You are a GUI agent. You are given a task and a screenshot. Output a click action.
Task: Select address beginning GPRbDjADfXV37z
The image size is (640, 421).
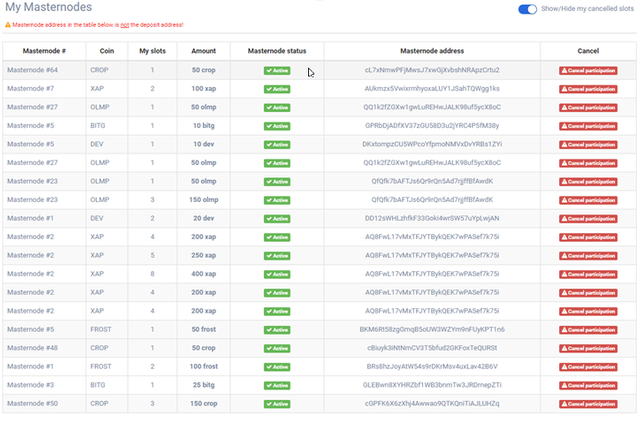click(x=432, y=126)
